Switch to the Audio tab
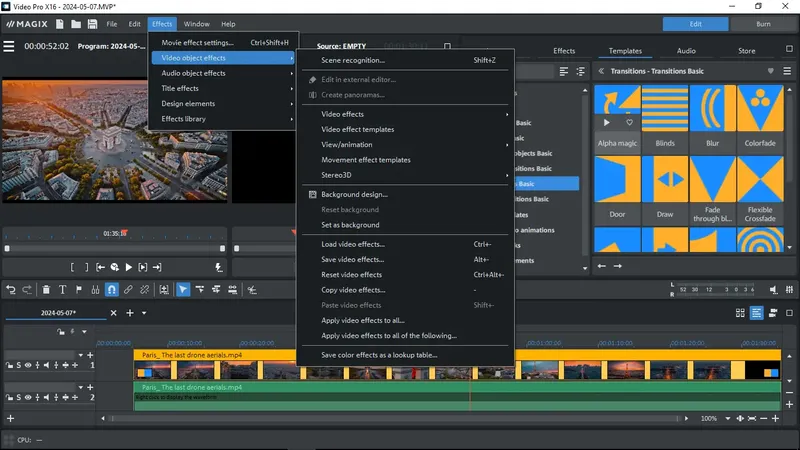This screenshot has height=450, width=800. pyautogui.click(x=686, y=51)
